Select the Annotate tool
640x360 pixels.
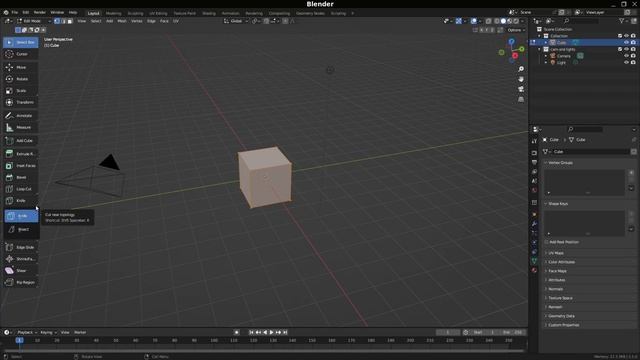point(21,116)
